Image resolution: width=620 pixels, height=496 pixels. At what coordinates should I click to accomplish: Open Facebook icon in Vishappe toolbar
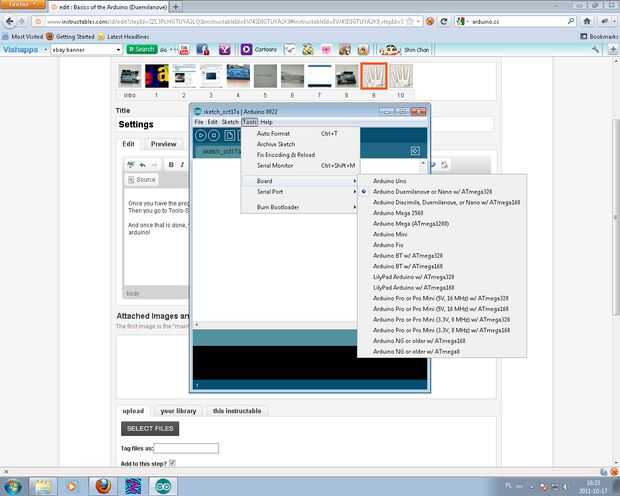(203, 49)
